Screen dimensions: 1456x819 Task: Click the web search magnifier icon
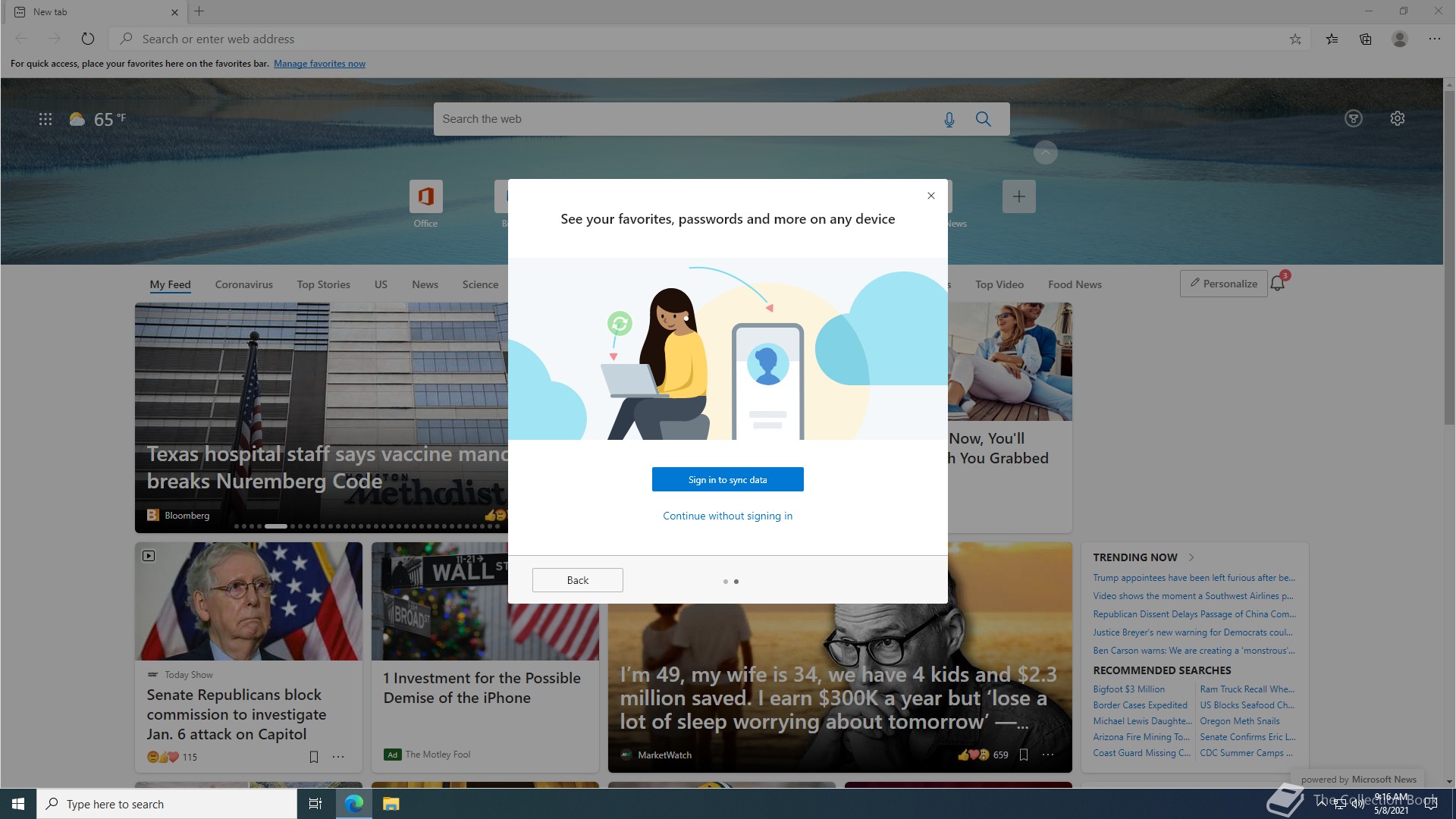click(x=984, y=119)
